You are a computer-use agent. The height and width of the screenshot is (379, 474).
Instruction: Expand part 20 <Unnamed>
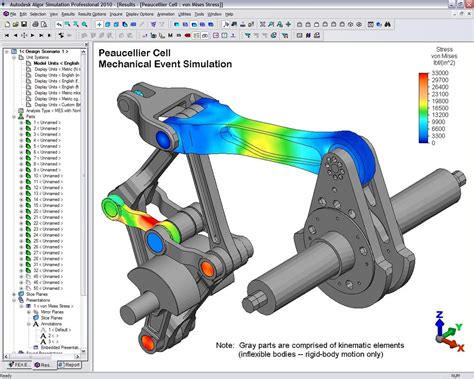[21, 211]
